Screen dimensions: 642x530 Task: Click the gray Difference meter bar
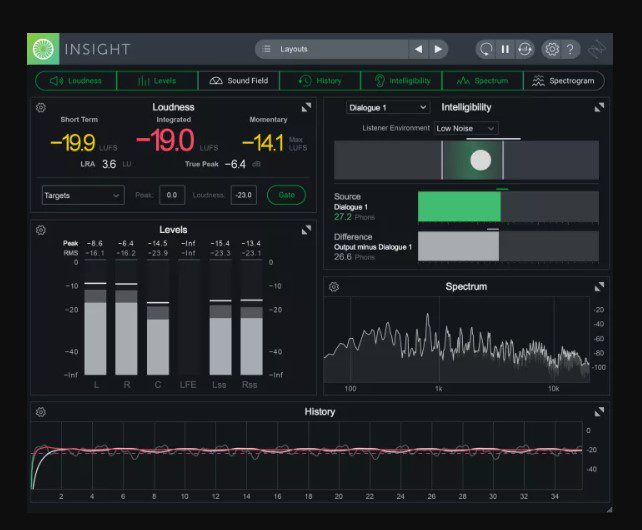458,246
